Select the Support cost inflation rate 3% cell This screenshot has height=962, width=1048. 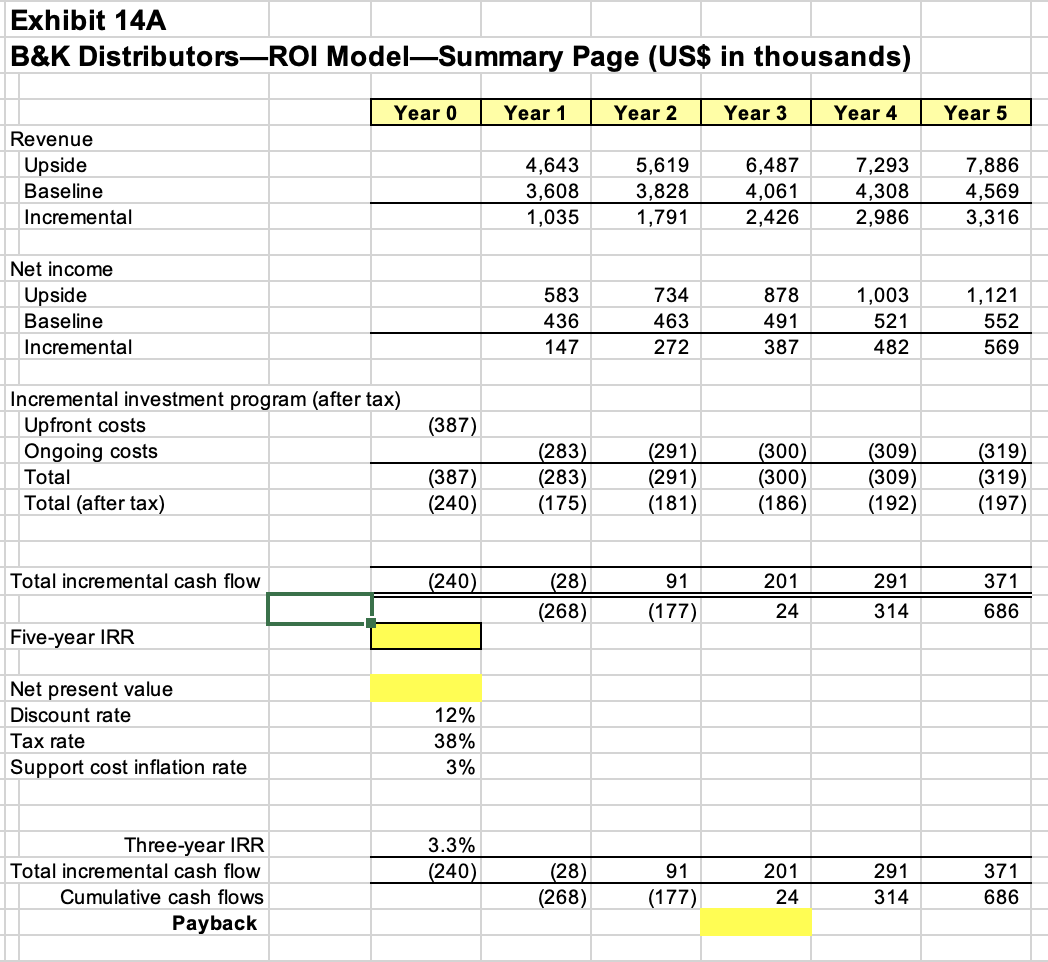(x=425, y=766)
